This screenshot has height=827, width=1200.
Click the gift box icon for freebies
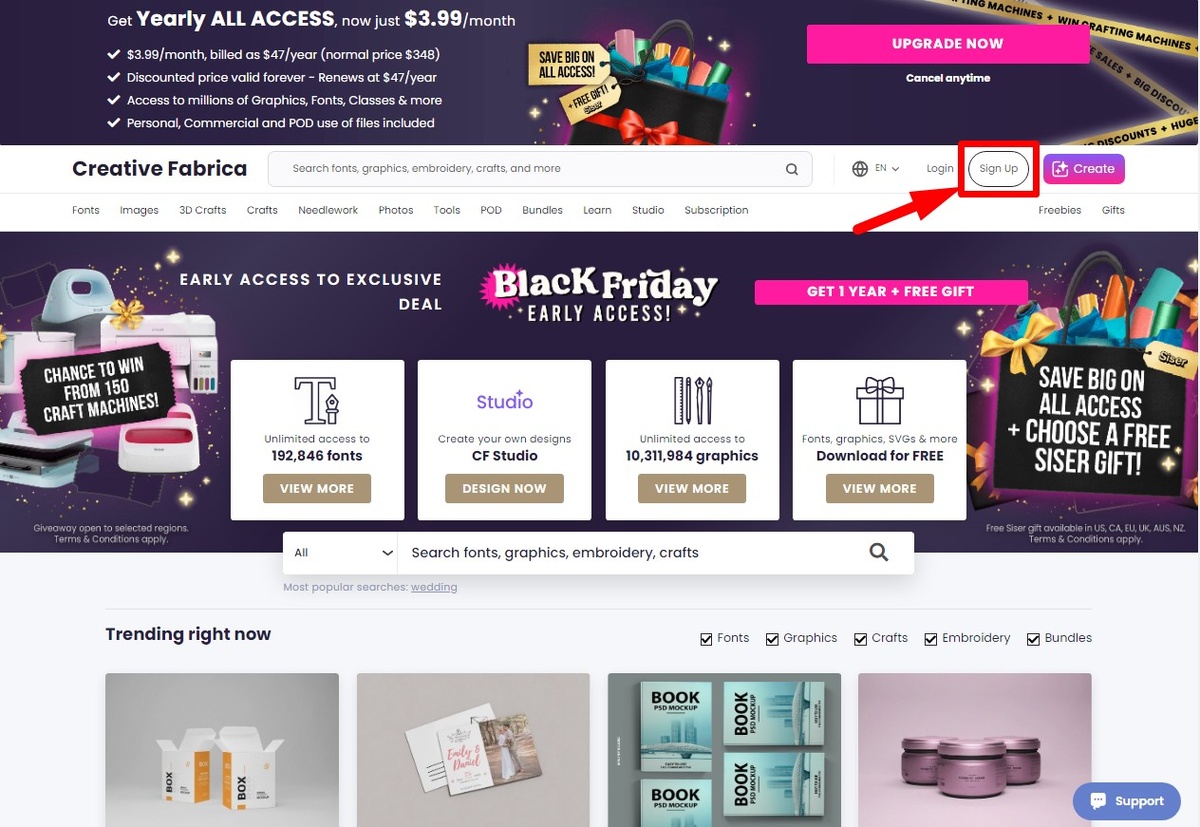tap(879, 400)
